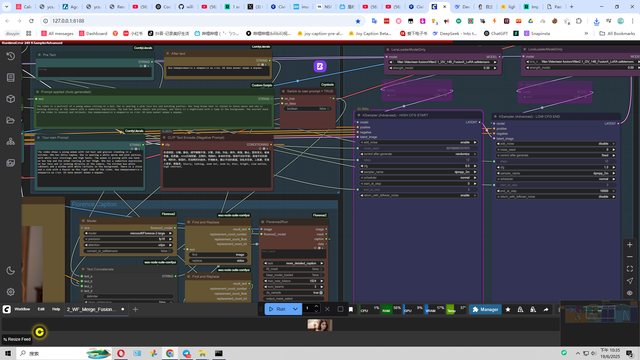640x360 pixels.
Task: Click the Run button
Action: coord(278,309)
